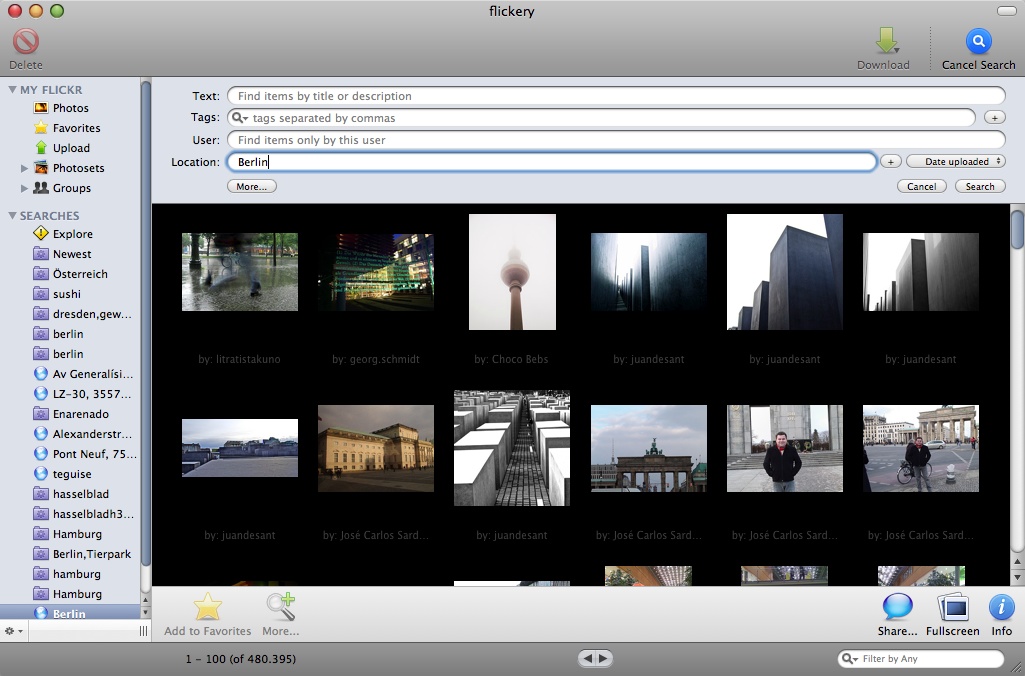Screen dimensions: 1025x676
Task: Click the Search button
Action: pyautogui.click(x=979, y=186)
